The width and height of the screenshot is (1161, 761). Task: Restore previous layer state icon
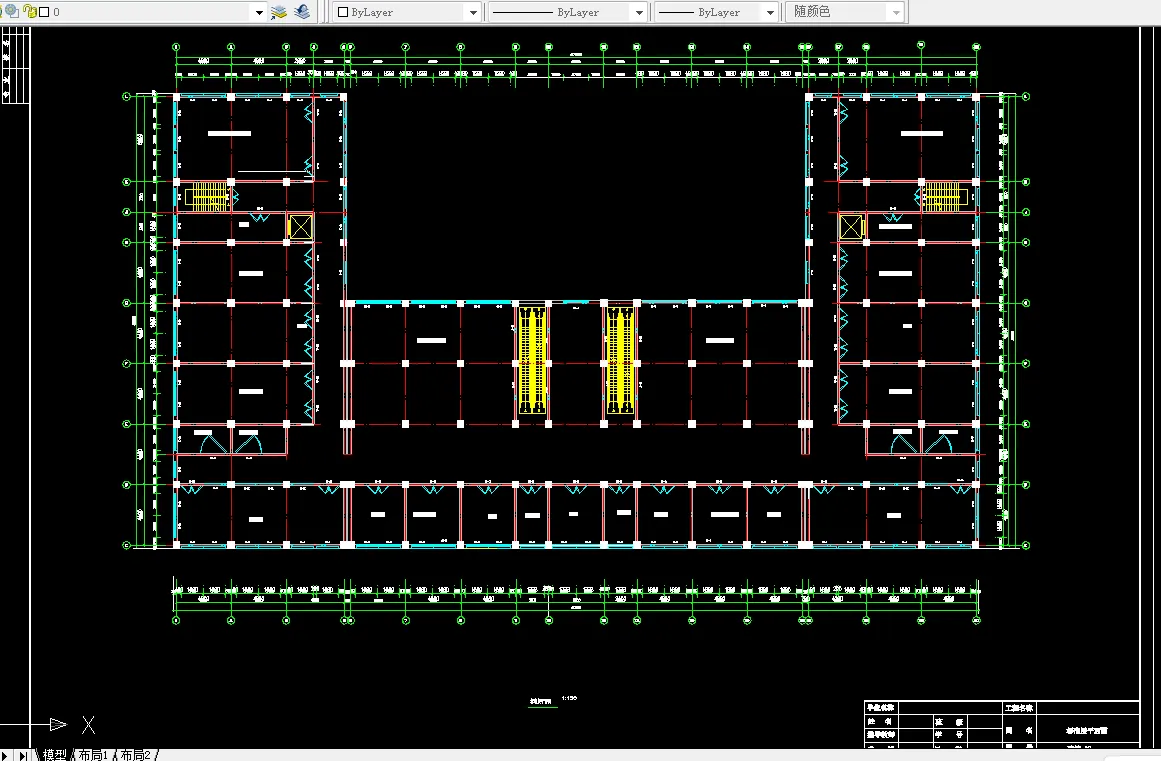301,12
